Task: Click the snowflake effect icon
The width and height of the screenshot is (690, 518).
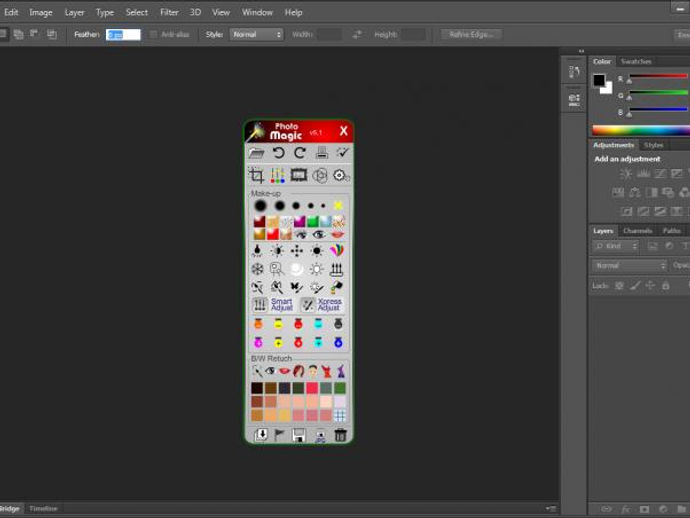Action: 257,269
